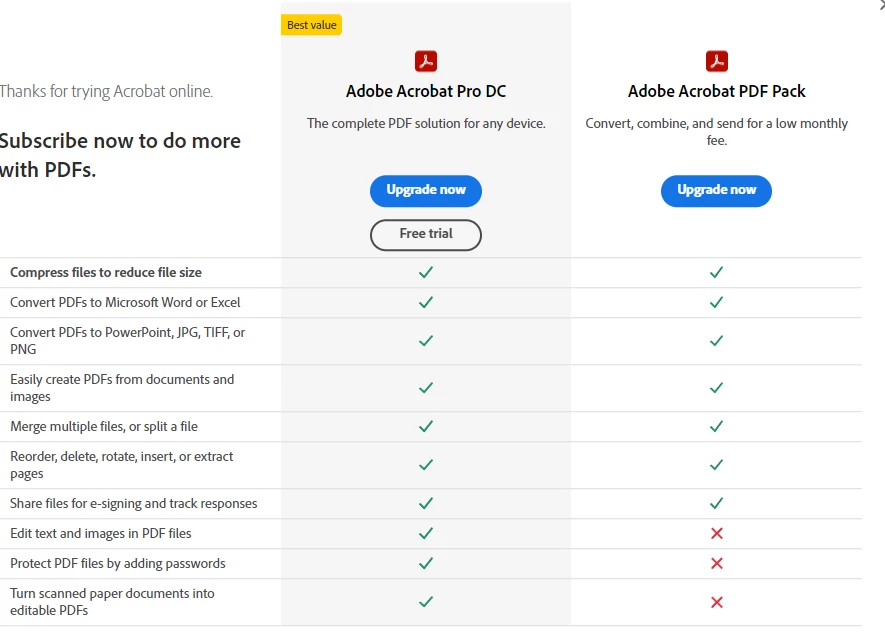Viewport: 885px width, 641px height.
Task: Click Upgrade now under Acrobat Pro DC
Action: click(426, 191)
